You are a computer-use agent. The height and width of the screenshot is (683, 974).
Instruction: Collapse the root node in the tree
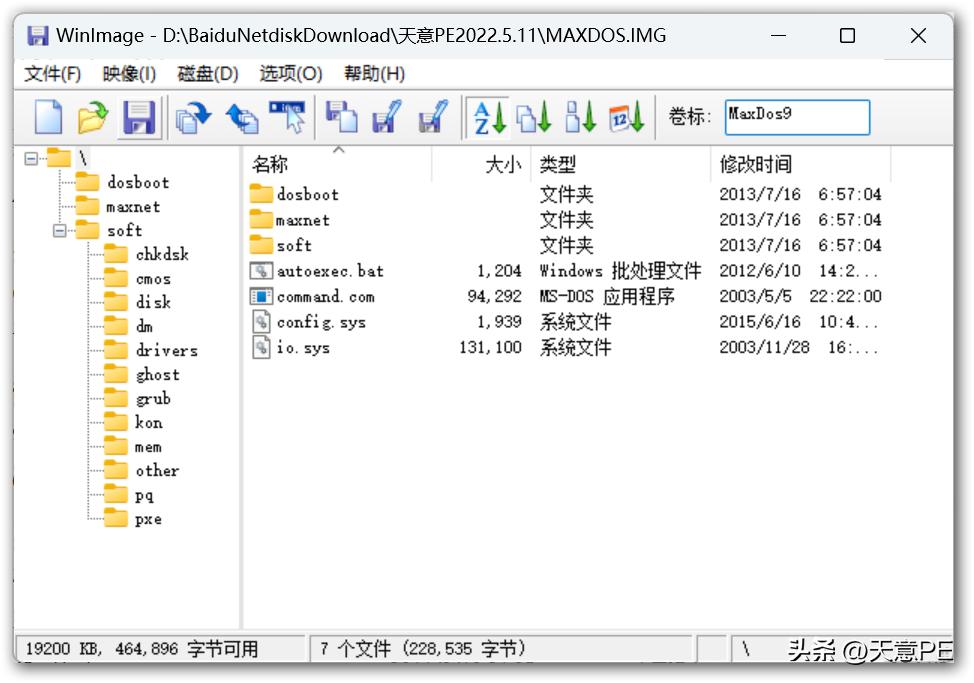coord(31,159)
